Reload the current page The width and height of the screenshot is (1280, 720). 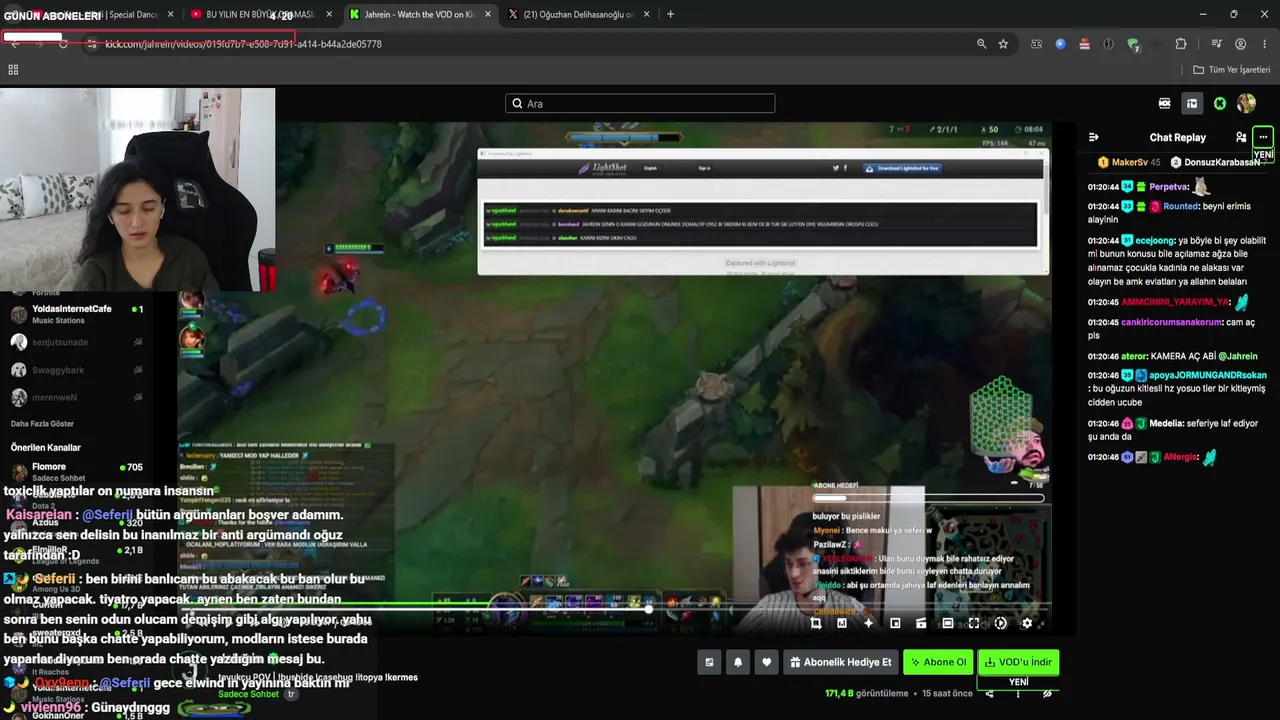click(x=63, y=44)
